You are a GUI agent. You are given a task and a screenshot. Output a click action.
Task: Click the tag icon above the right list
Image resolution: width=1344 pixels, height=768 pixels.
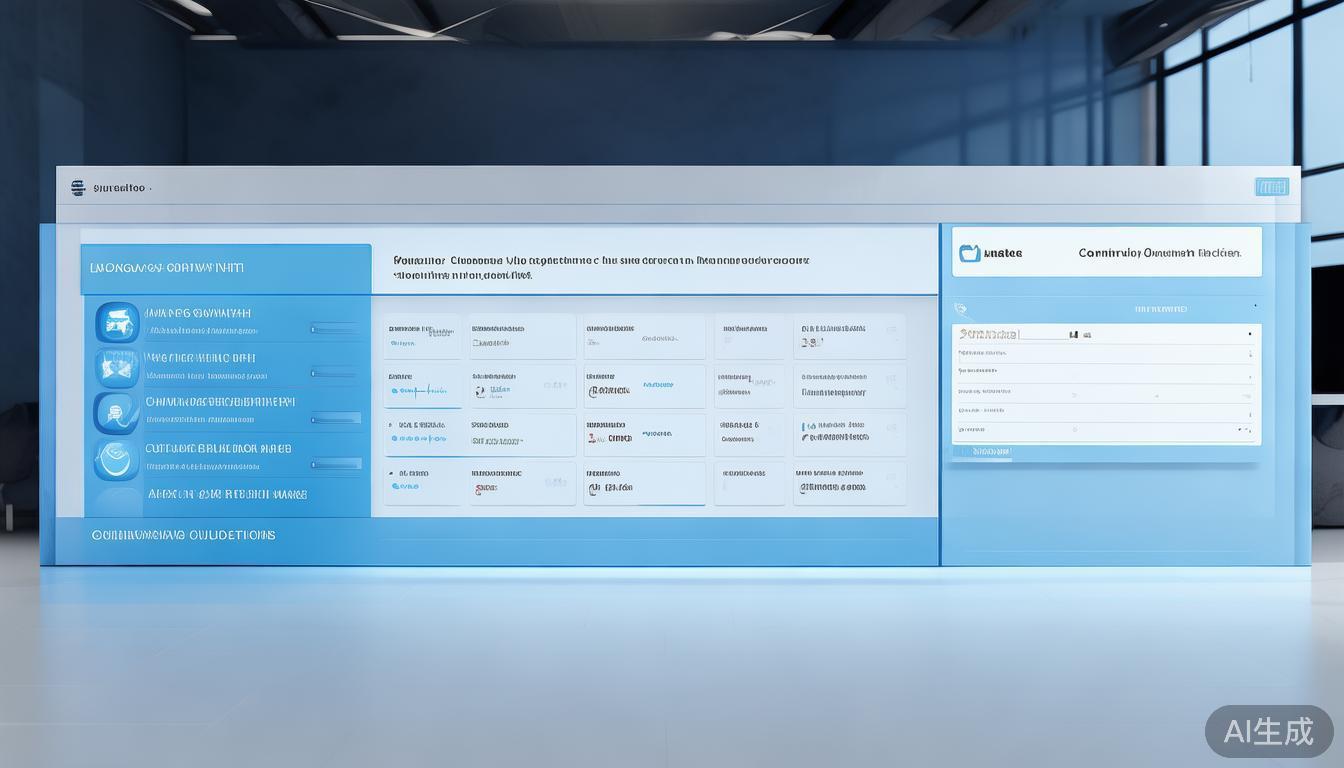click(x=961, y=309)
